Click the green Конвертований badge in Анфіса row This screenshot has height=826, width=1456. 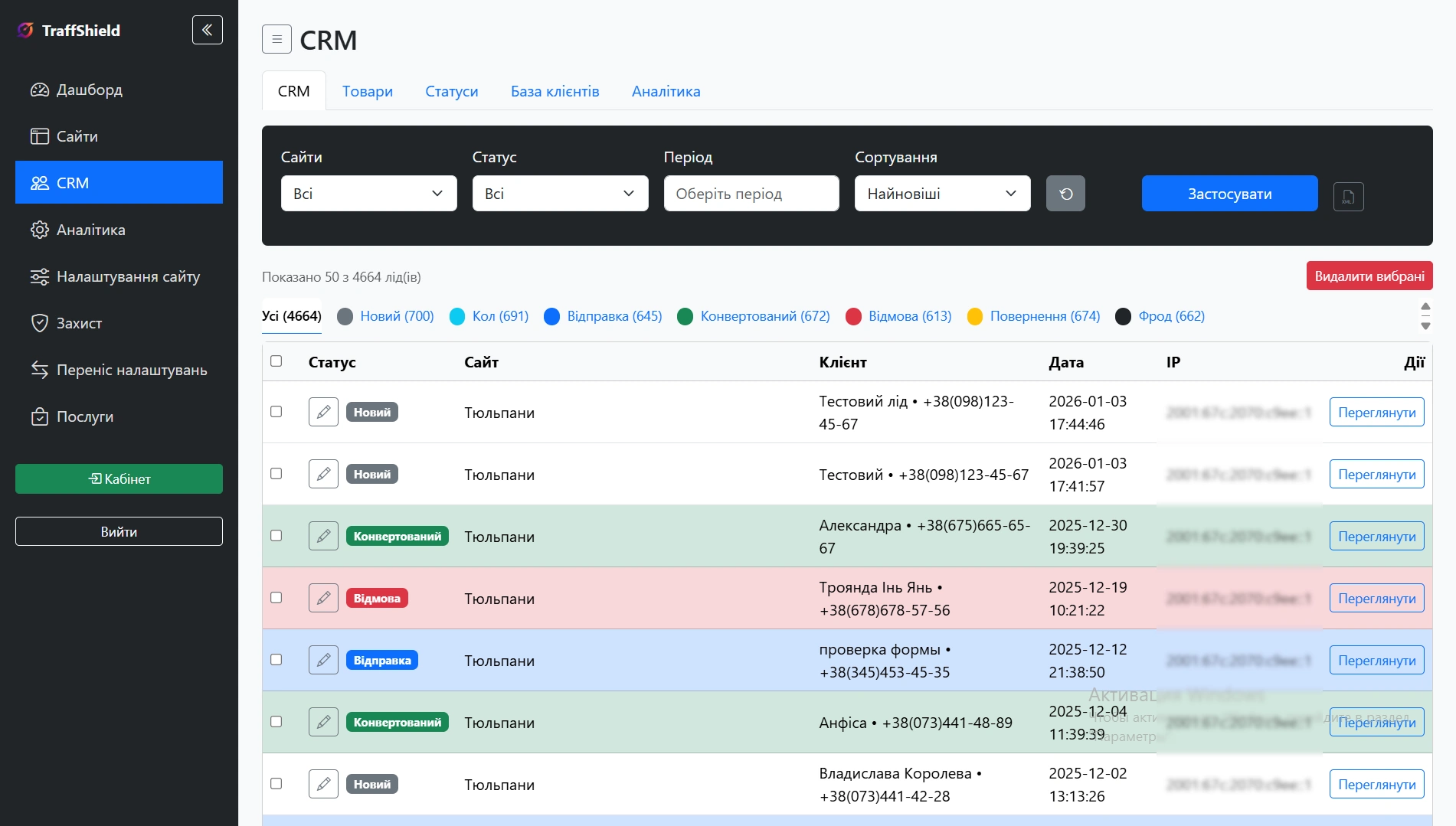point(398,722)
